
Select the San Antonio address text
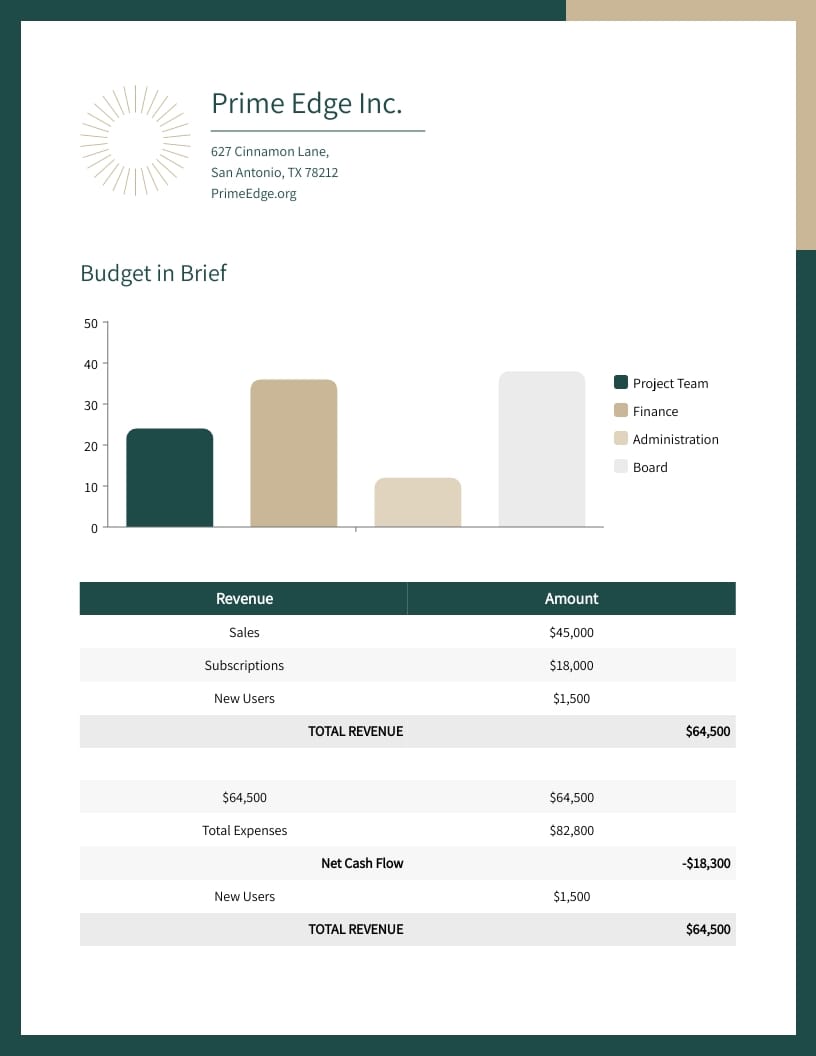274,172
